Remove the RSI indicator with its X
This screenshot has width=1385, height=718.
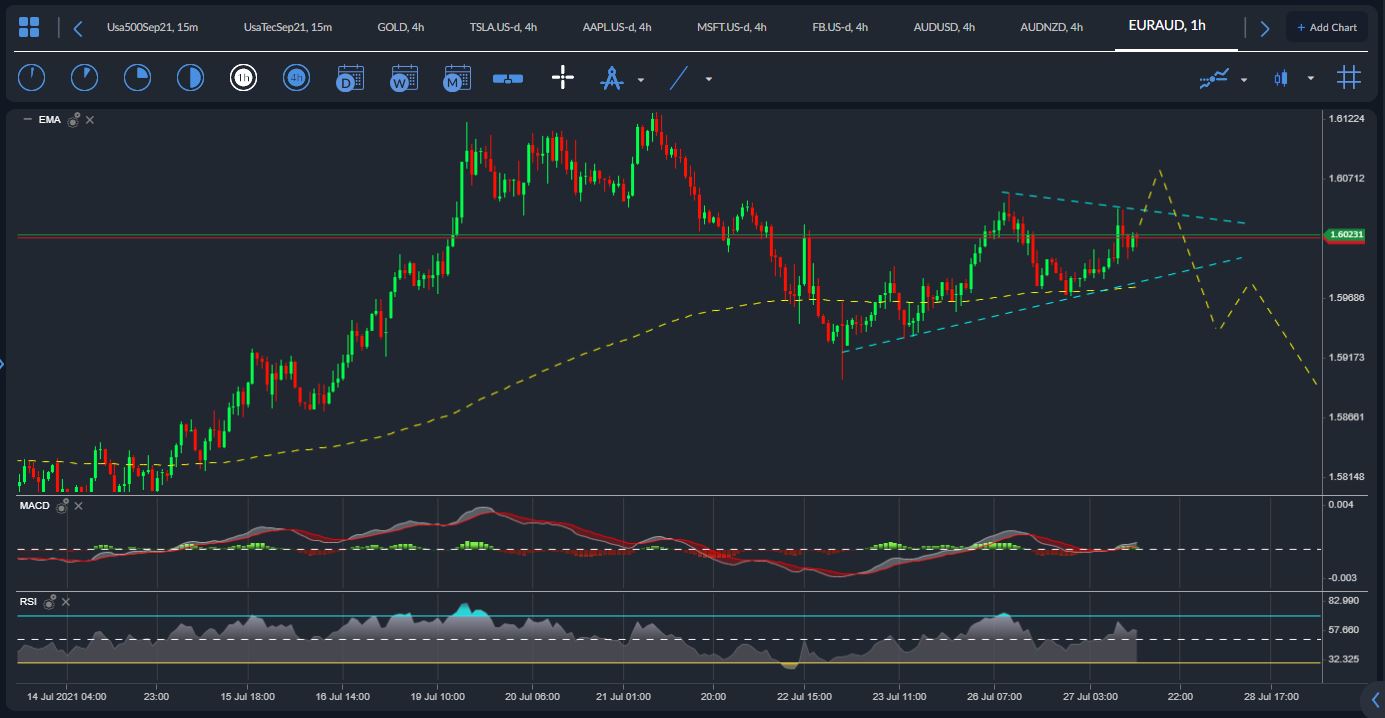[65, 602]
